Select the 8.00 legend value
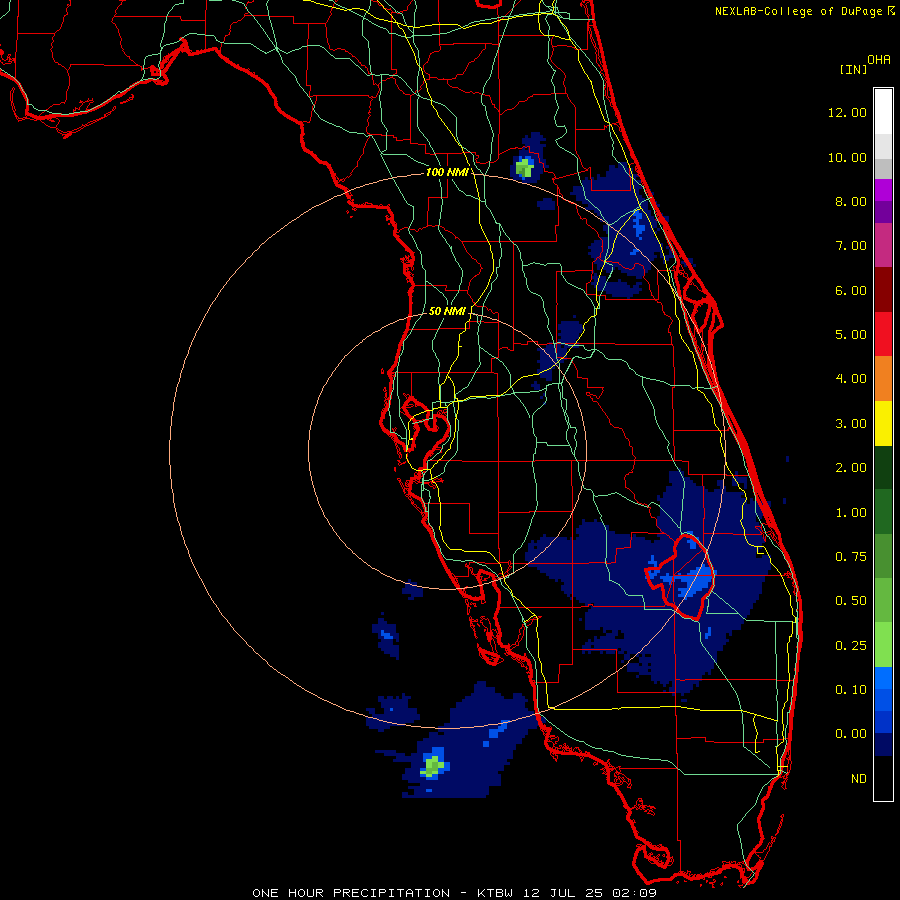The height and width of the screenshot is (900, 900). point(851,201)
